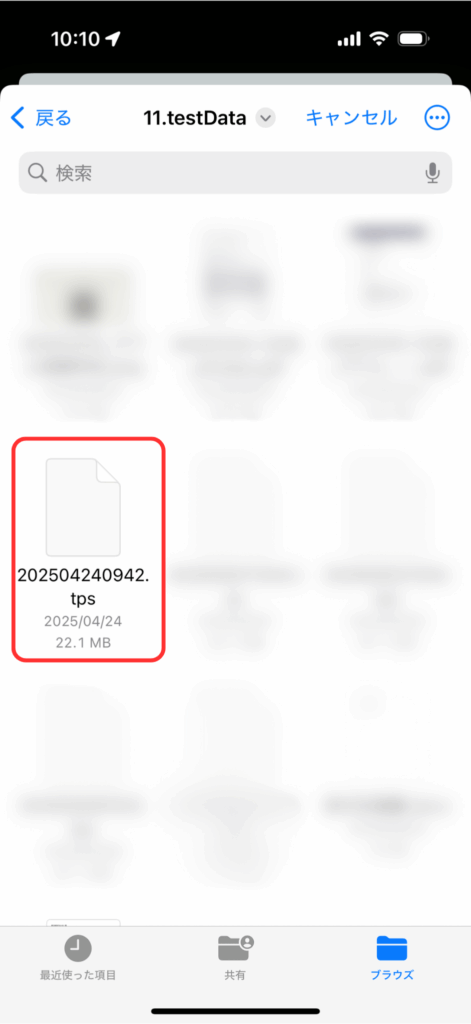The height and width of the screenshot is (1024, 471).
Task: Open the 11.testData folder title menu
Action: (x=195, y=118)
